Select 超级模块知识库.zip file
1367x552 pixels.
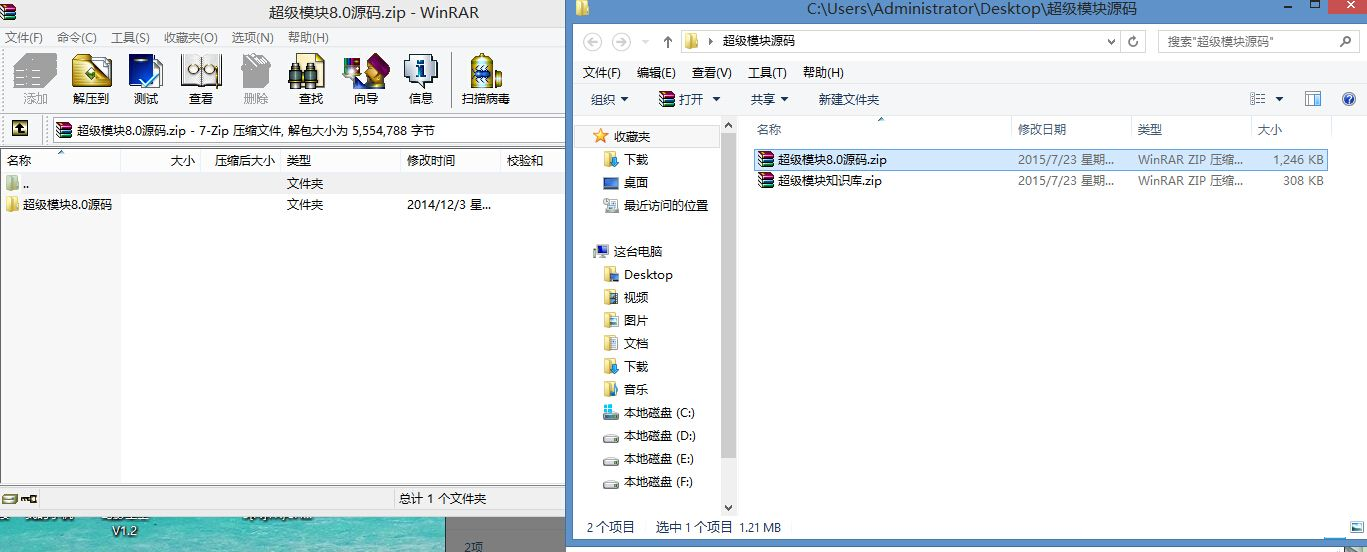(x=829, y=181)
